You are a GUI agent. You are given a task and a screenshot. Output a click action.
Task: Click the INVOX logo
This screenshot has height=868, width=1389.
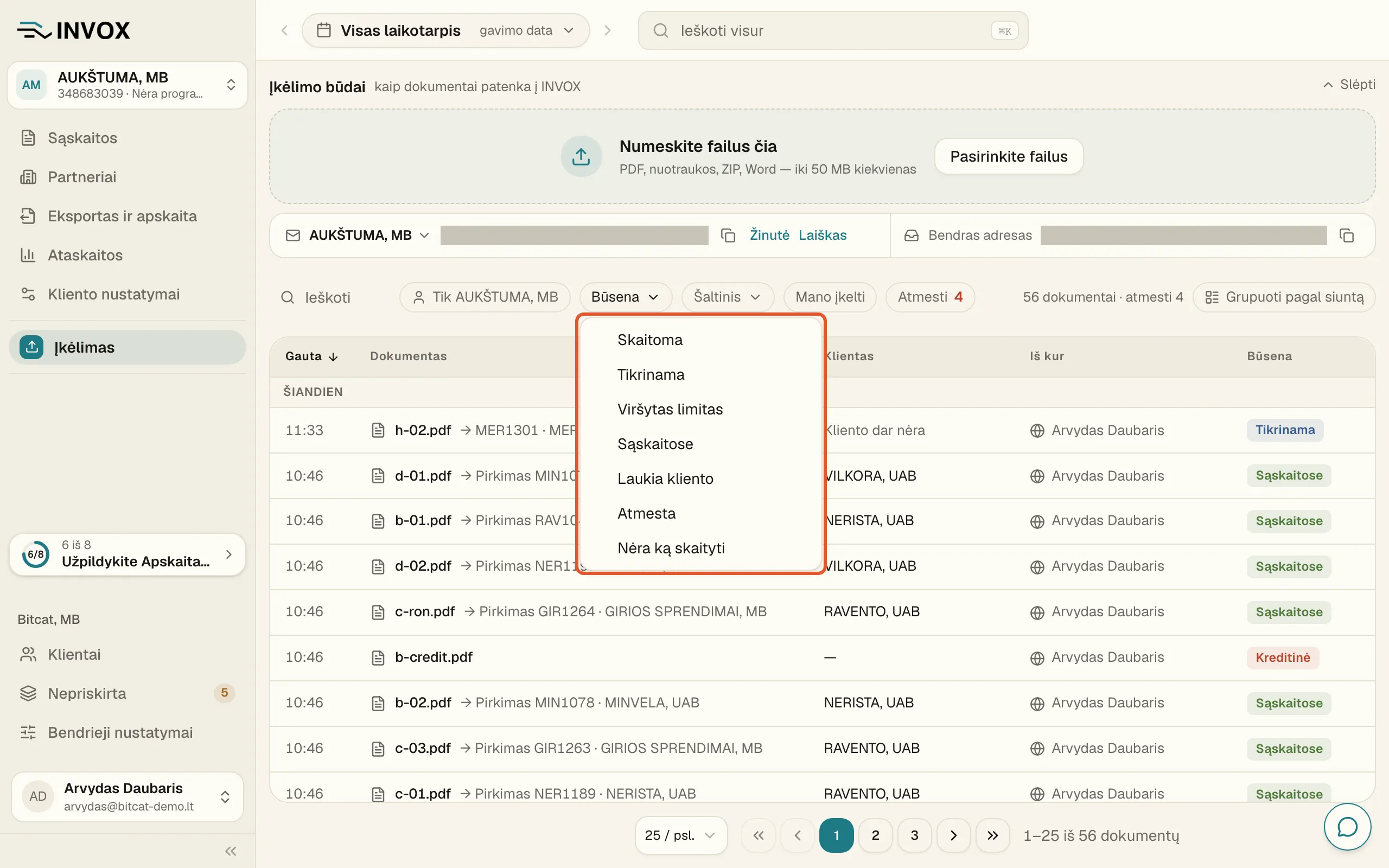click(73, 30)
